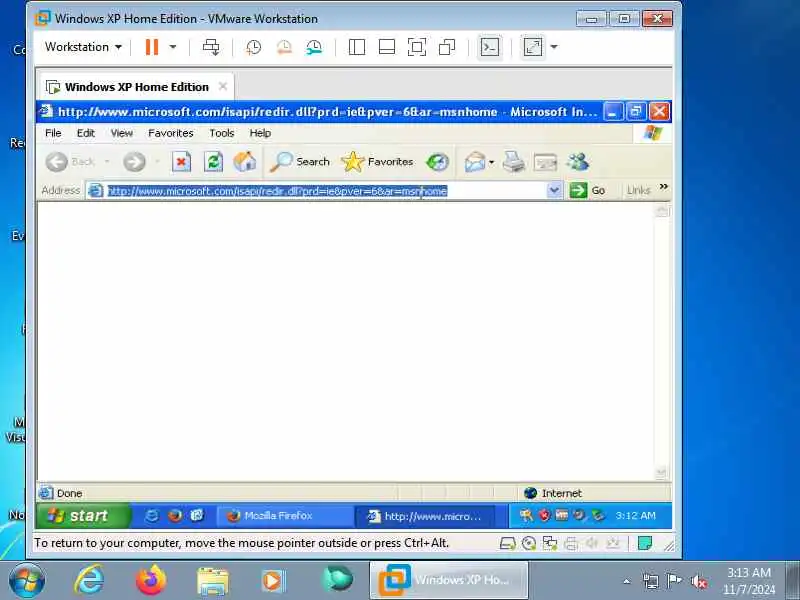Image resolution: width=800 pixels, height=600 pixels.
Task: Open the Help menu in Internet Explorer
Action: pos(260,133)
